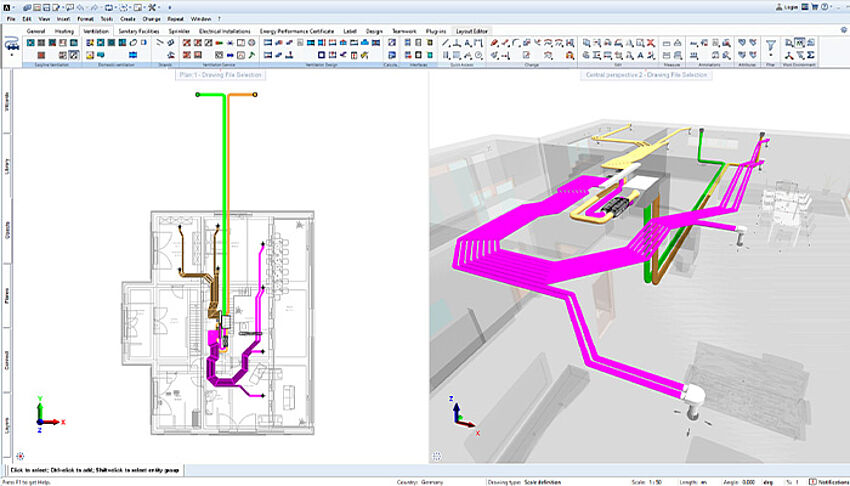Screen dimensions: 850x486
Task: Click the Filter funnel icon in the ribbon
Action: click(771, 45)
